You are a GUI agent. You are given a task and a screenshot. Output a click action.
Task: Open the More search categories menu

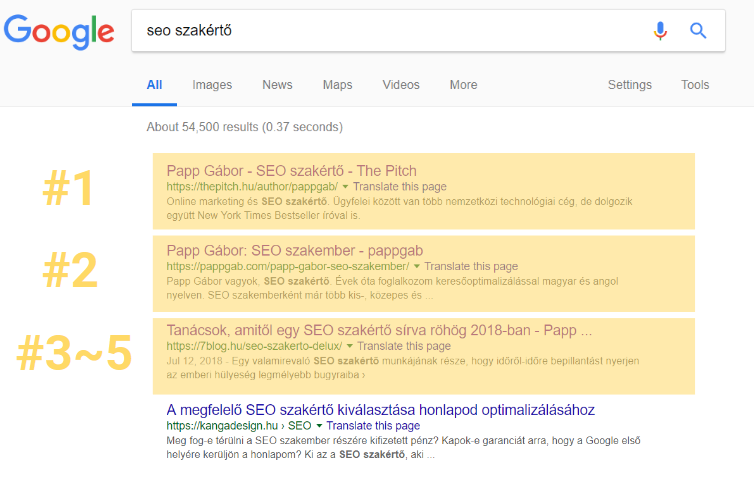463,85
